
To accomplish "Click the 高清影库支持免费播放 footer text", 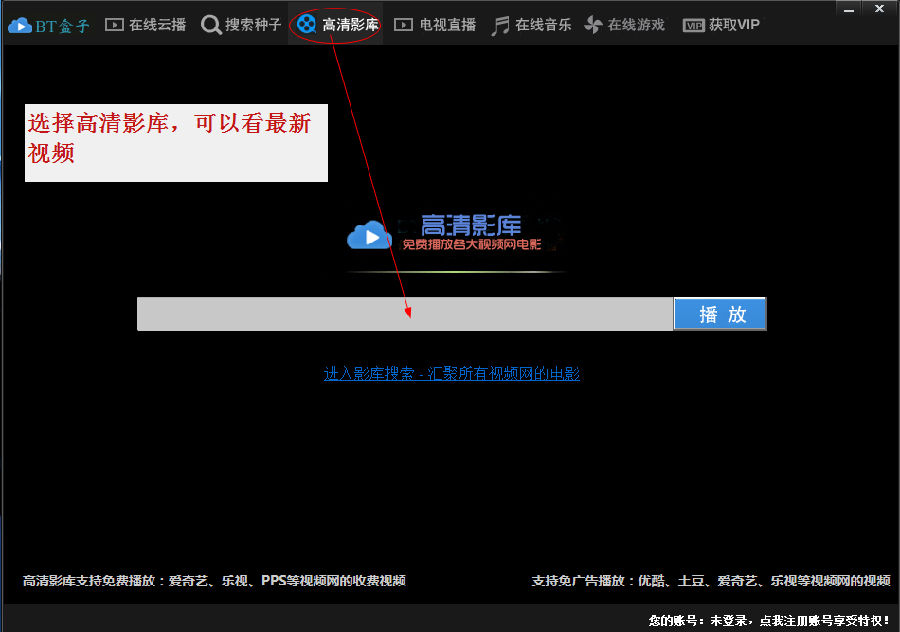I will [214, 581].
